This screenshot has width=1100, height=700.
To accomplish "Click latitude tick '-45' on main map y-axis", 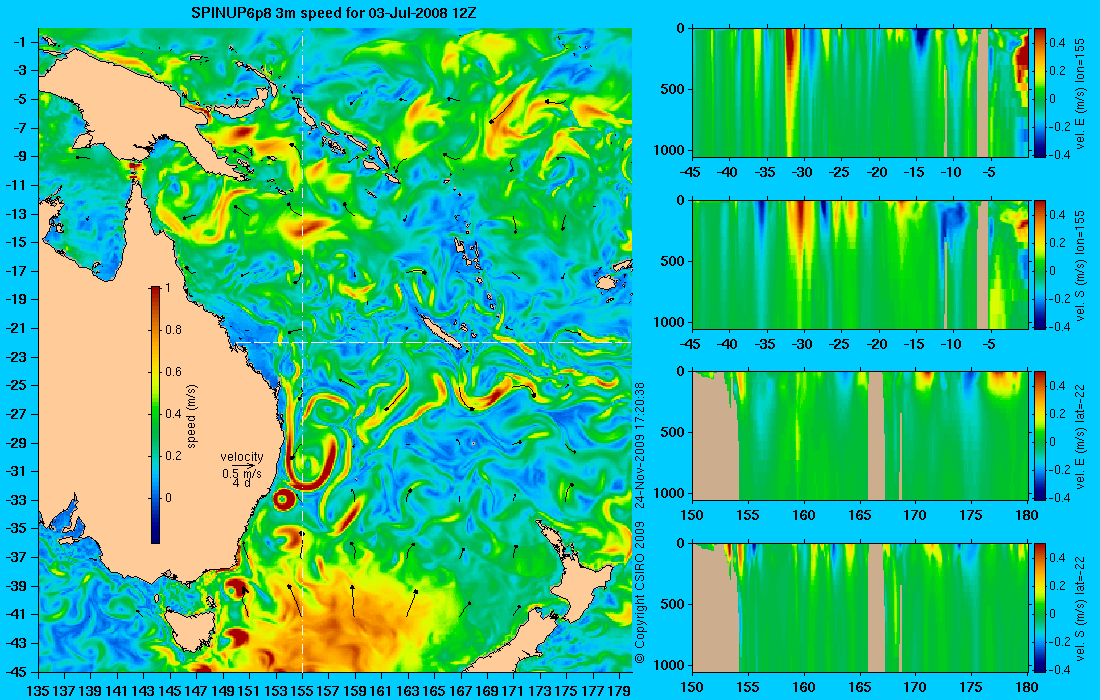I will point(17,671).
